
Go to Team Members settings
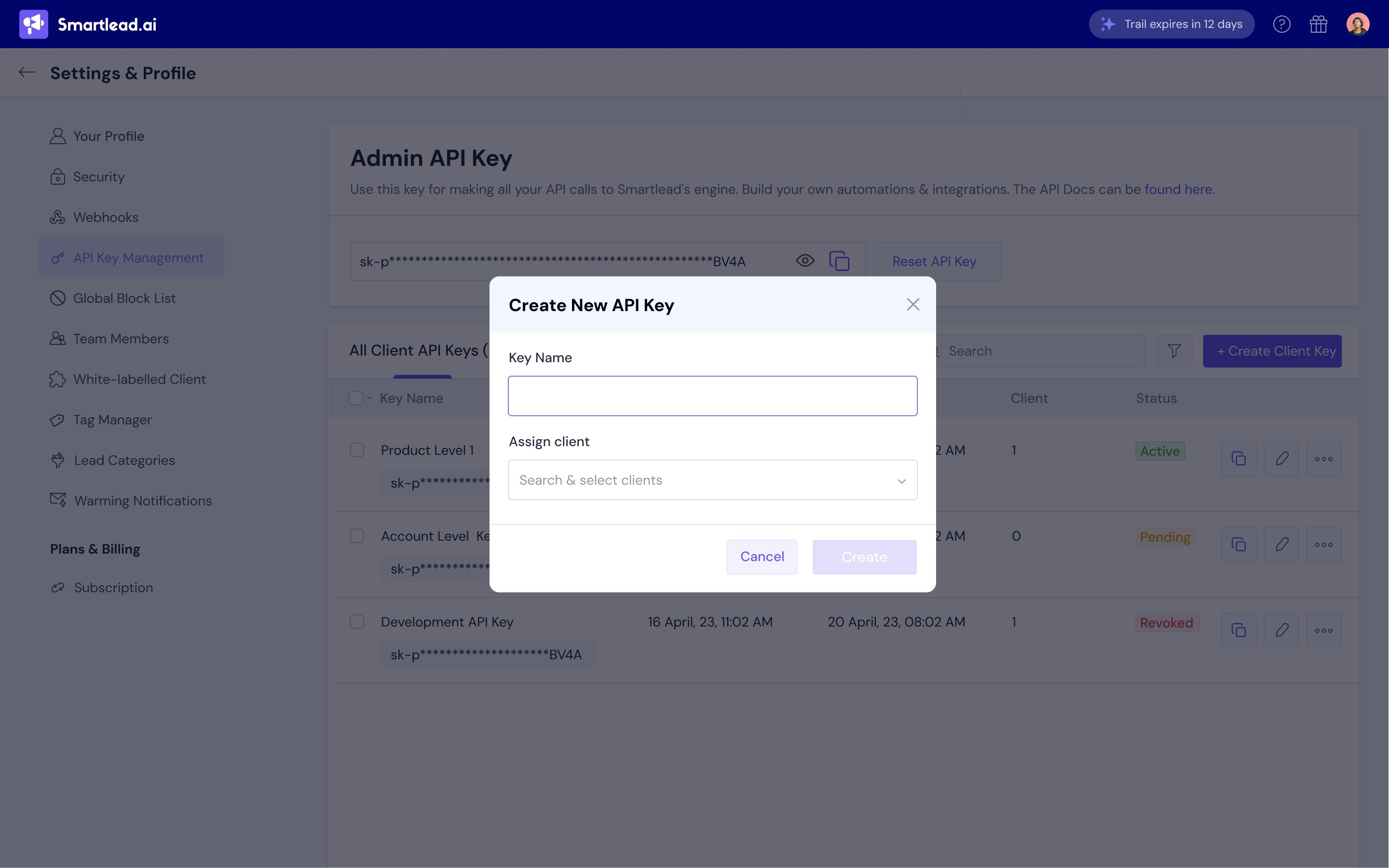click(x=121, y=339)
